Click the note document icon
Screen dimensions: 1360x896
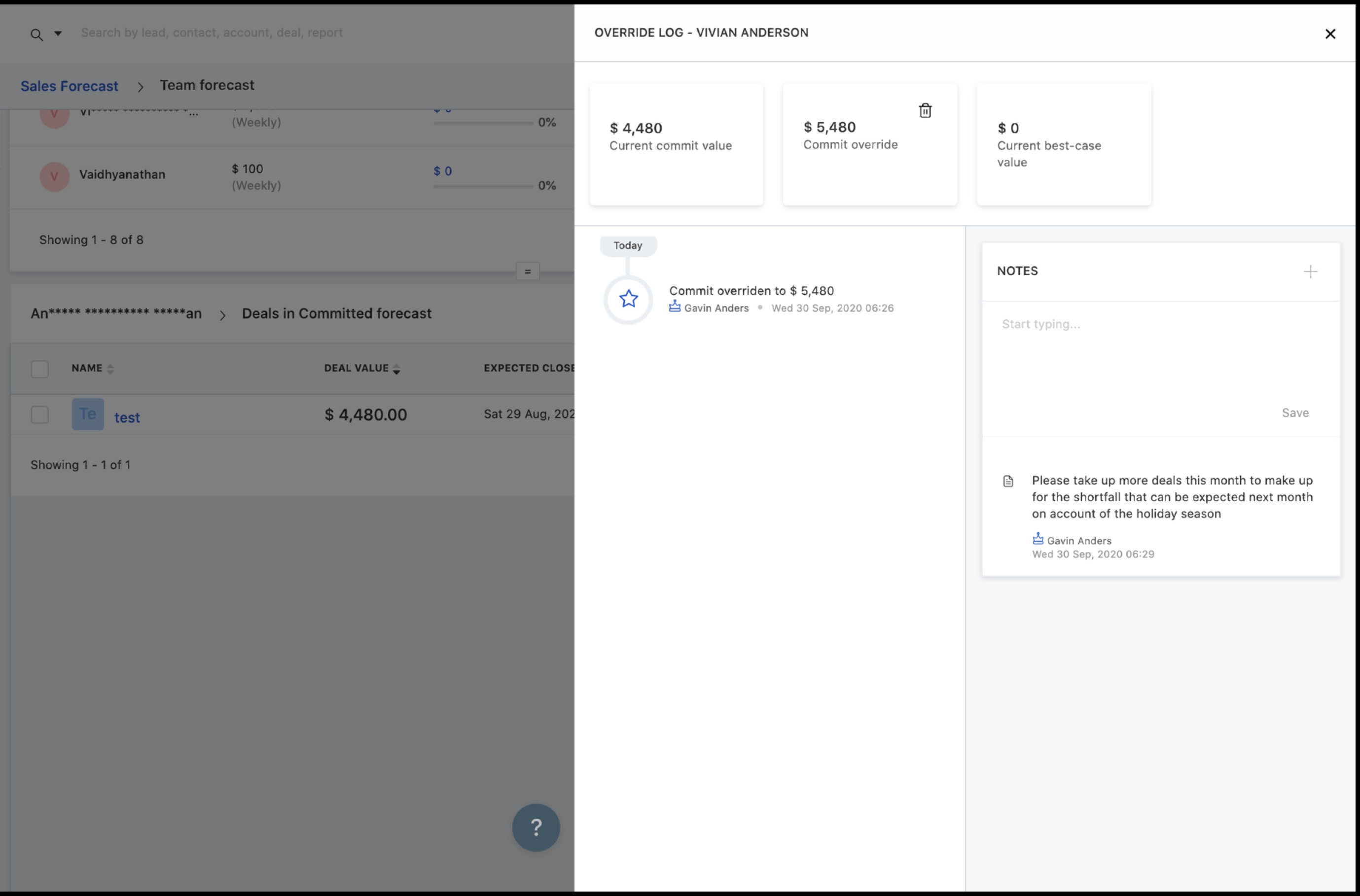(1008, 481)
